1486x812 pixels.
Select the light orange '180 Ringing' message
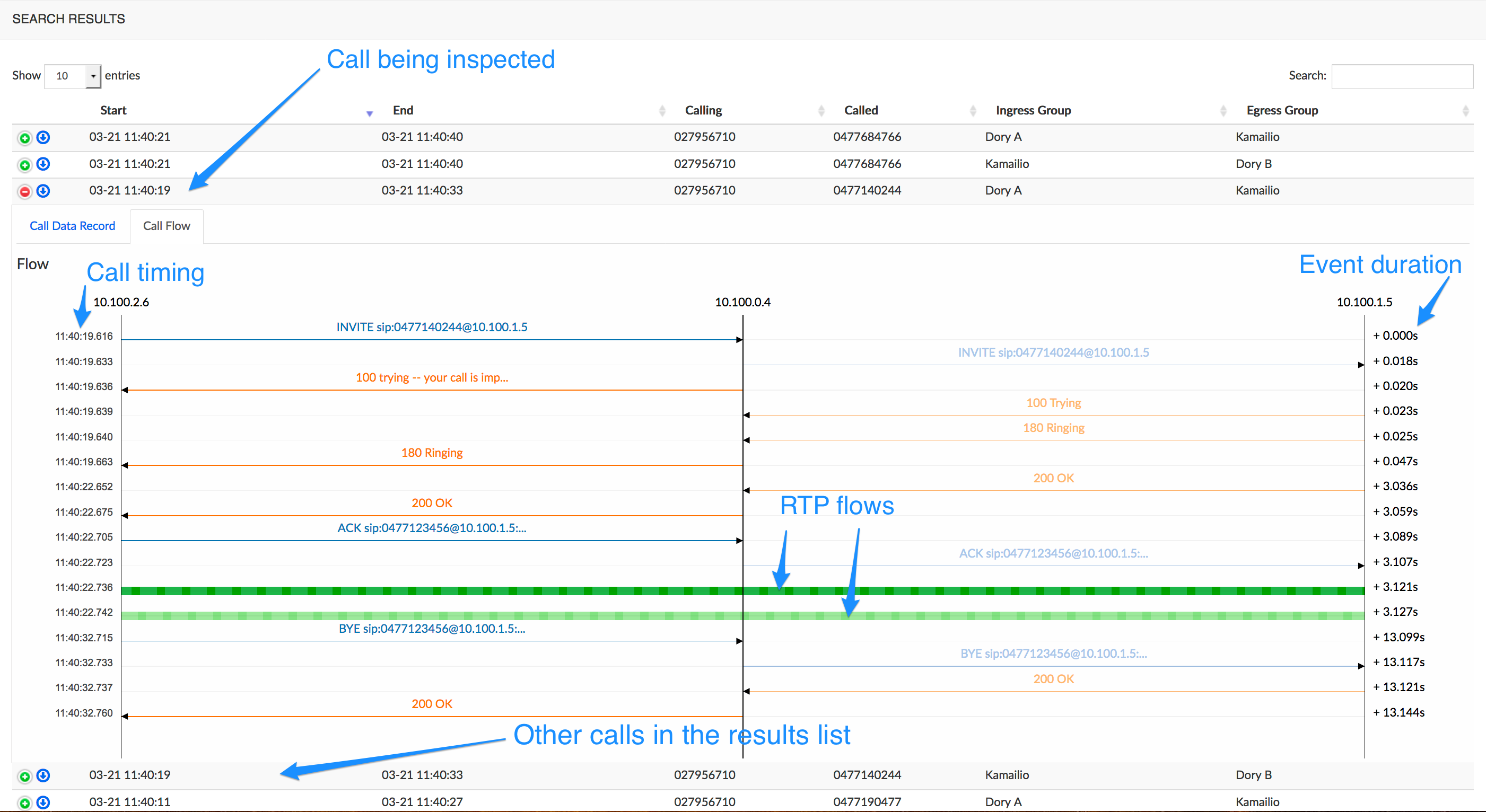point(1053,428)
